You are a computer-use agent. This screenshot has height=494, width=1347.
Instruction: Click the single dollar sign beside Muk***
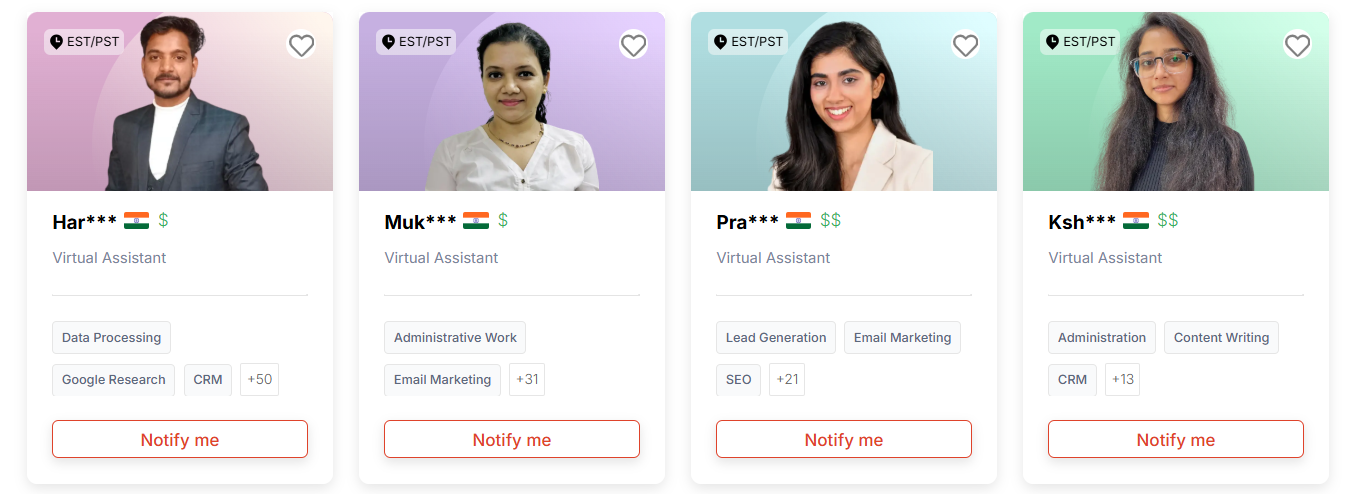pyautogui.click(x=503, y=220)
